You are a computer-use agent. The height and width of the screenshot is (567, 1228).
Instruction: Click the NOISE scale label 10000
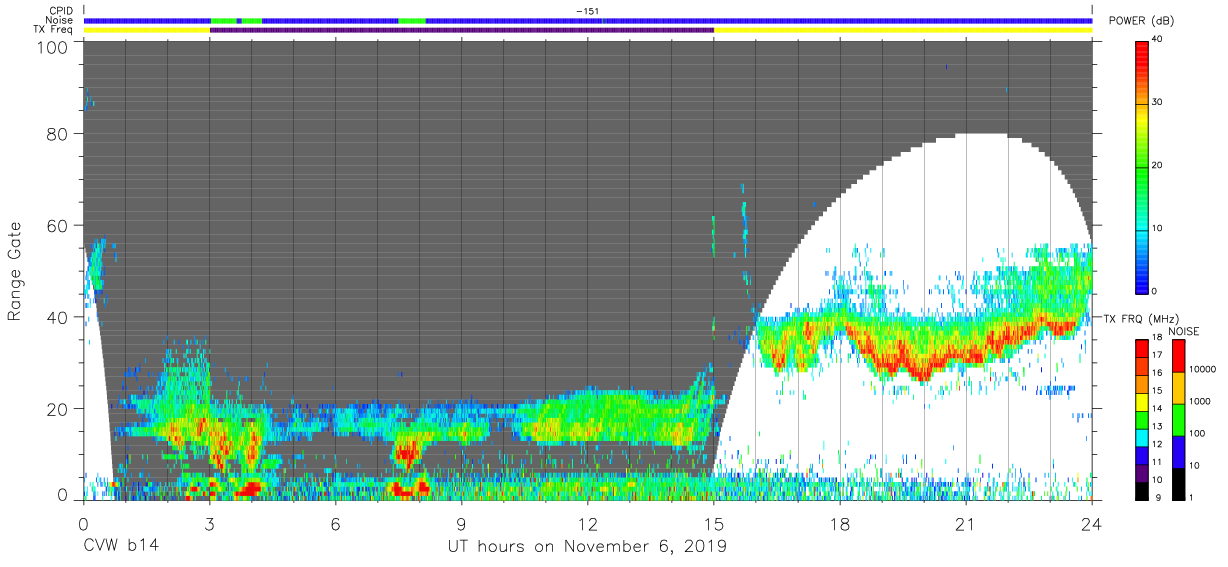click(1203, 370)
